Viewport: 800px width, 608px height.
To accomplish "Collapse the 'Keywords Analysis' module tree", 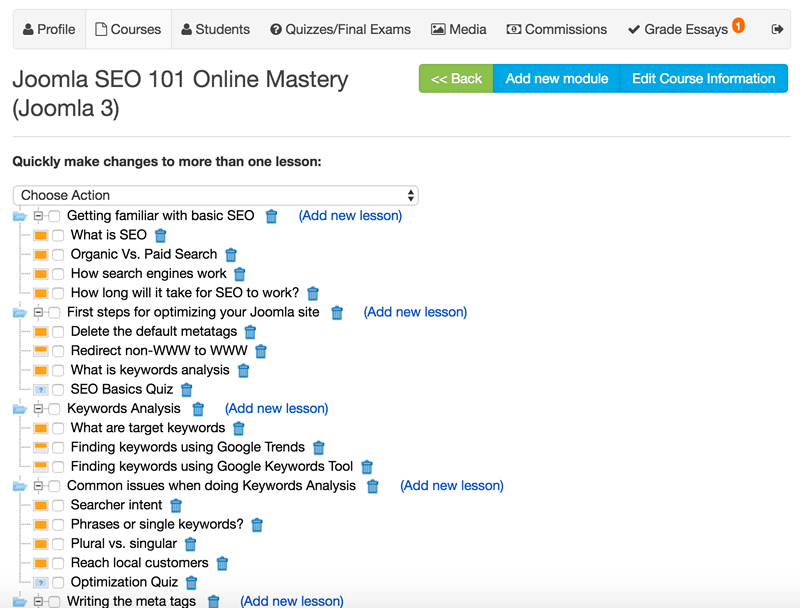I will (x=38, y=409).
